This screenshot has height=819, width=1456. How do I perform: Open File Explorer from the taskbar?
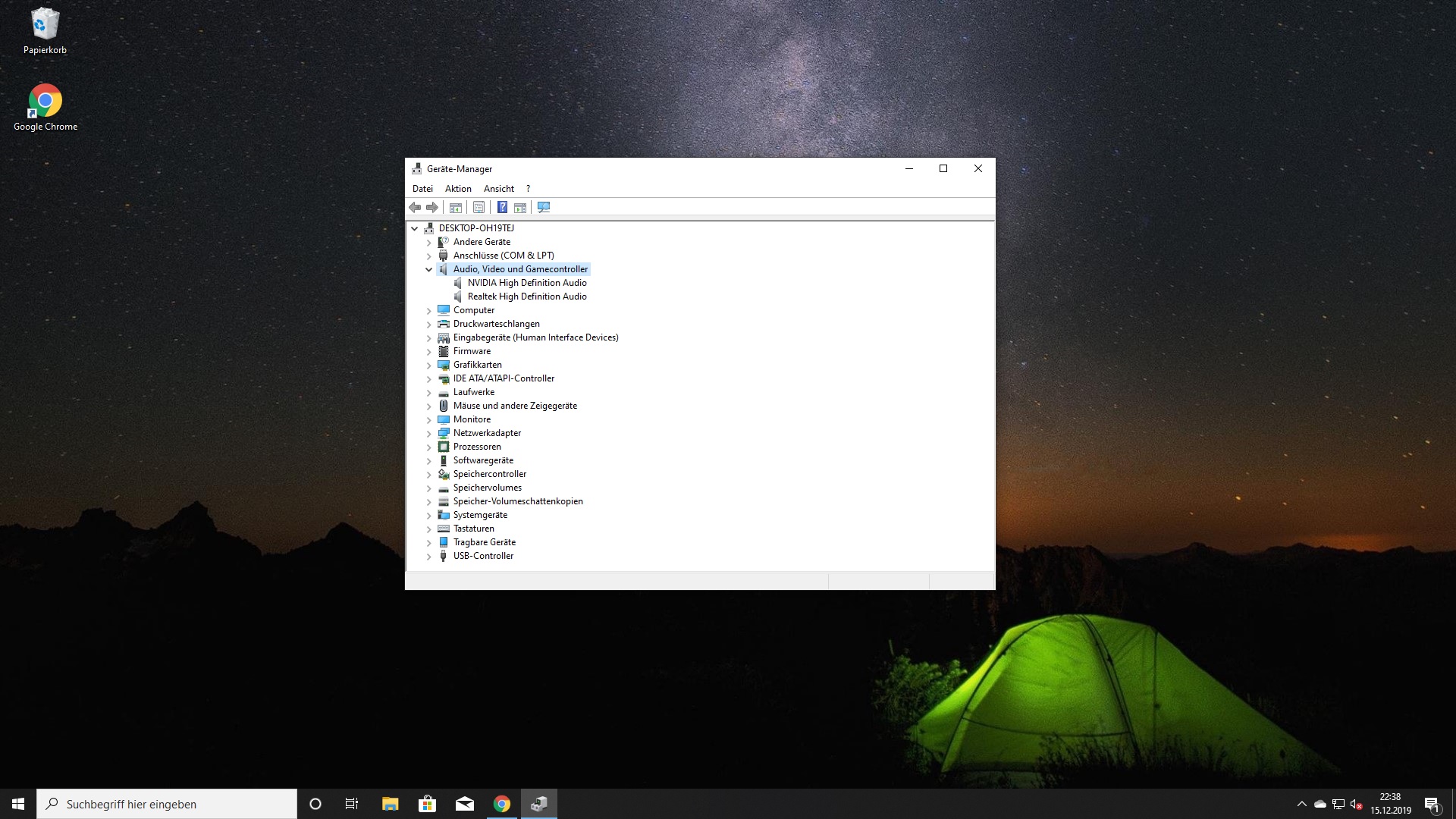[x=390, y=804]
